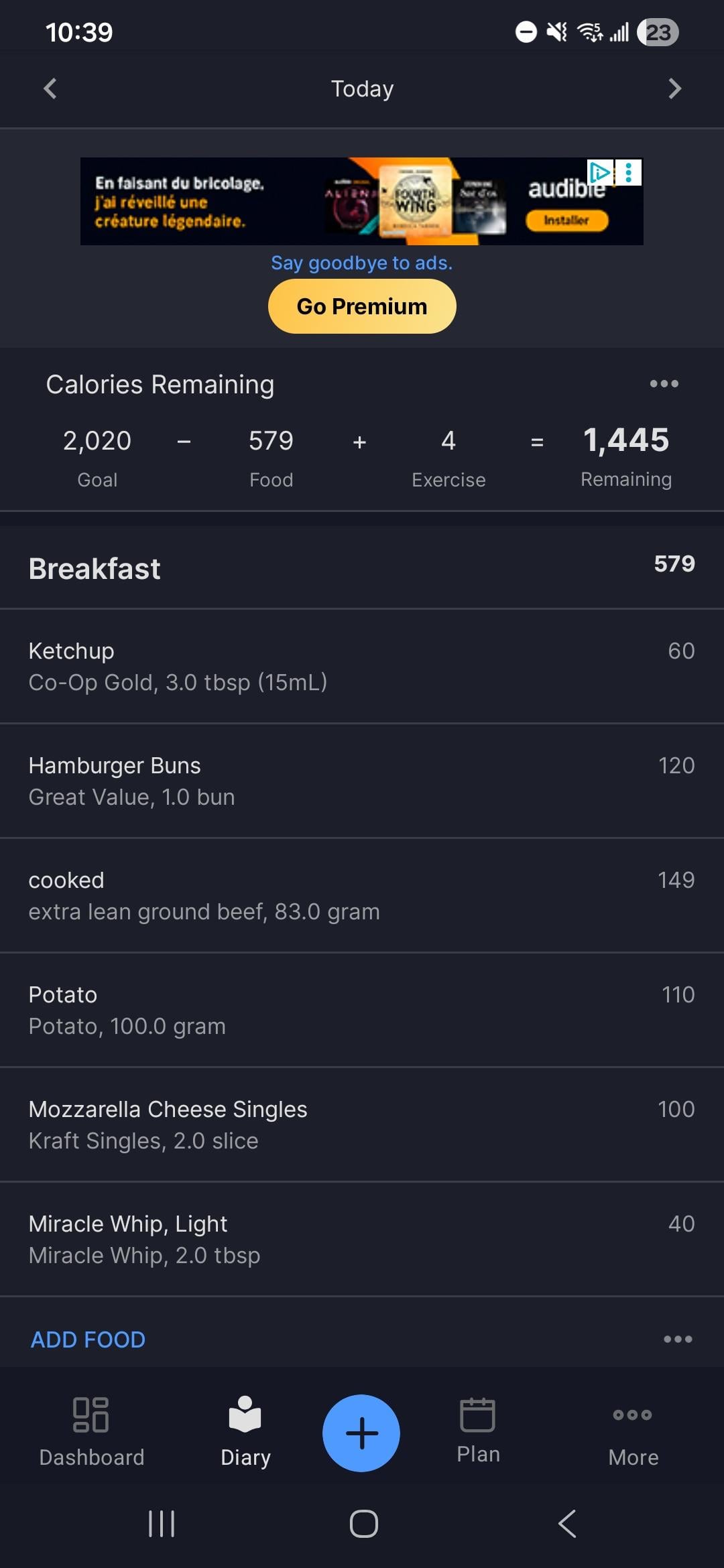Go to previous day arrow

tap(50, 88)
